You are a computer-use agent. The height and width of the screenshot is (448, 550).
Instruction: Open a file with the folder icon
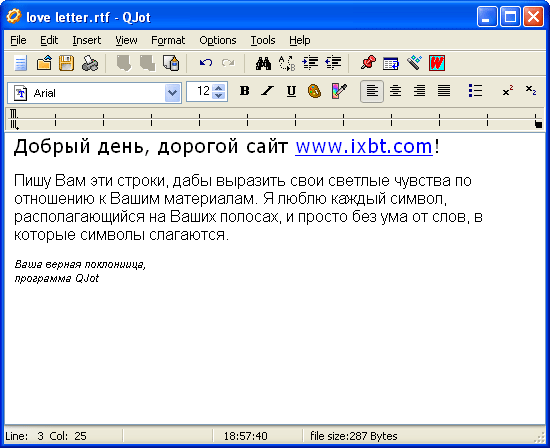pyautogui.click(x=44, y=63)
